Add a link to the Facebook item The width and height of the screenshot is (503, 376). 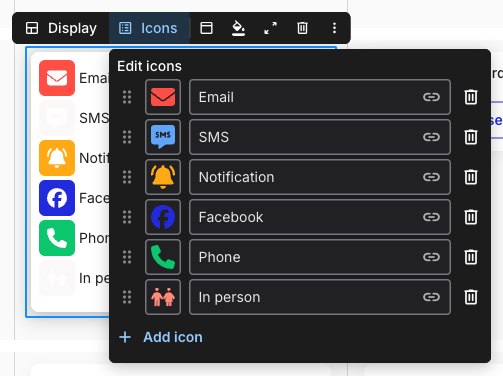point(431,217)
